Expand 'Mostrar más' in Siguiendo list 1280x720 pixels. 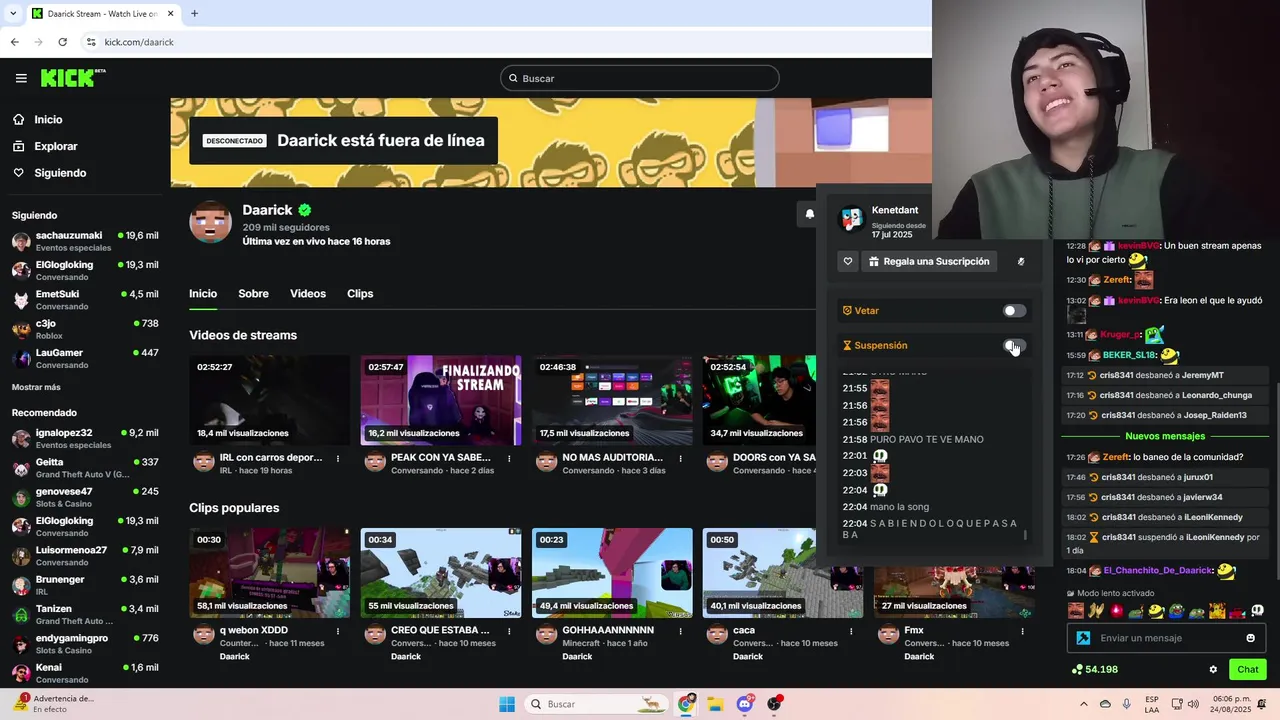(x=36, y=387)
